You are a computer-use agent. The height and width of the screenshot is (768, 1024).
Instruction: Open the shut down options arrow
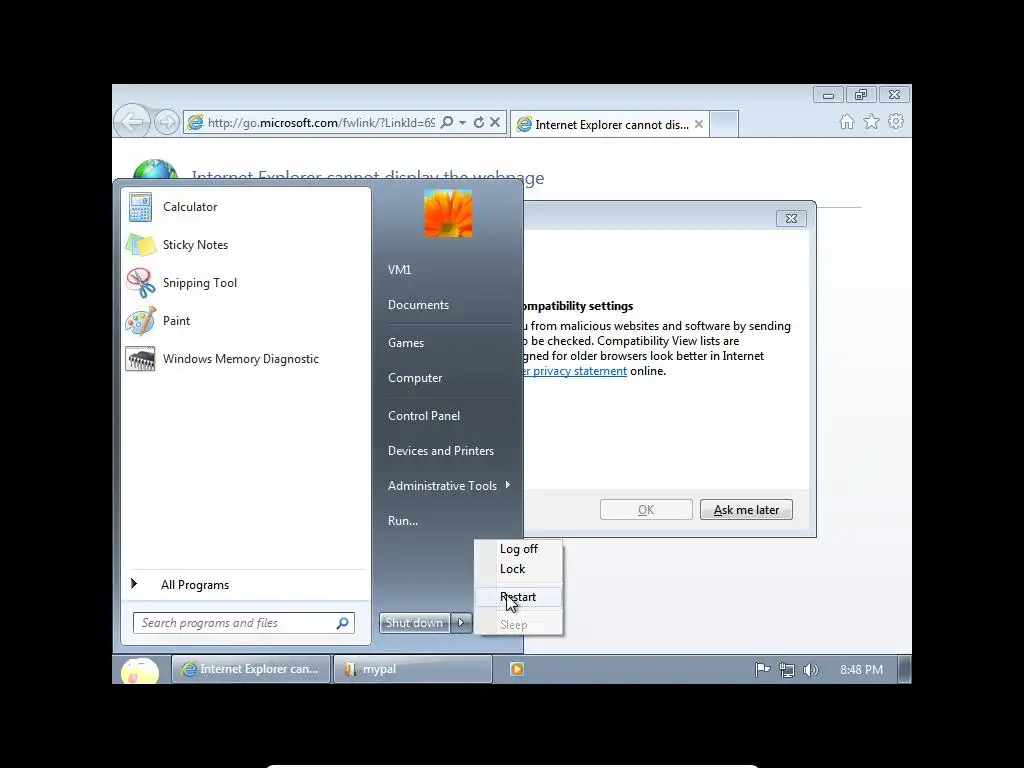[461, 623]
